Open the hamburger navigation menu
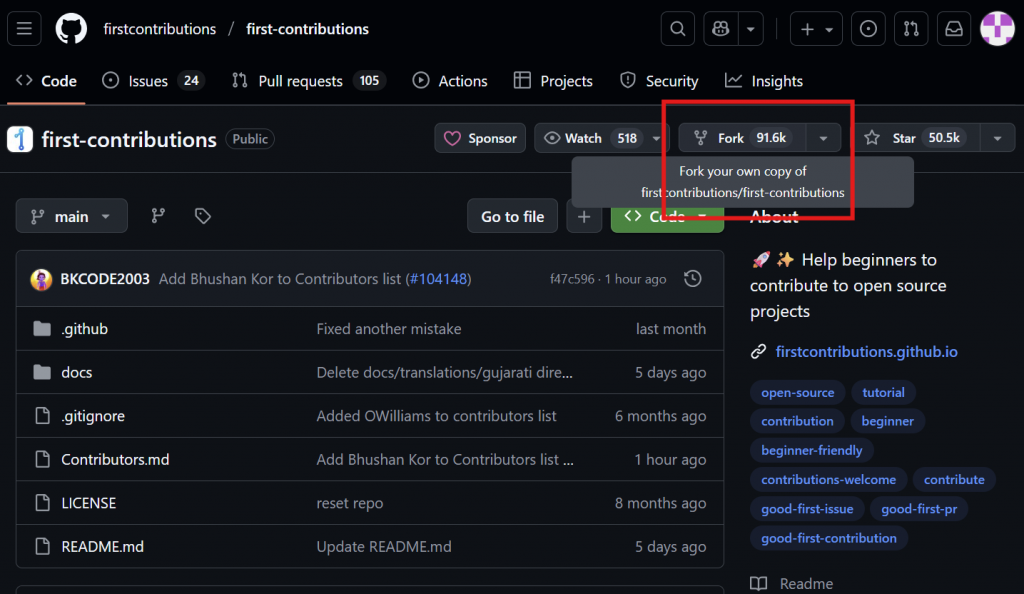This screenshot has height=594, width=1024. pyautogui.click(x=24, y=29)
